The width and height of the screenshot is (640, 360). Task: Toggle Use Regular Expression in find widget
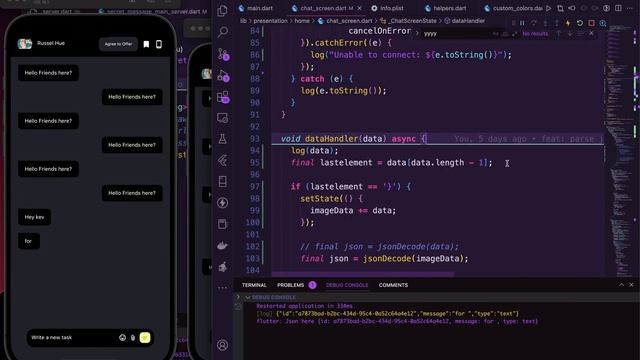514,34
